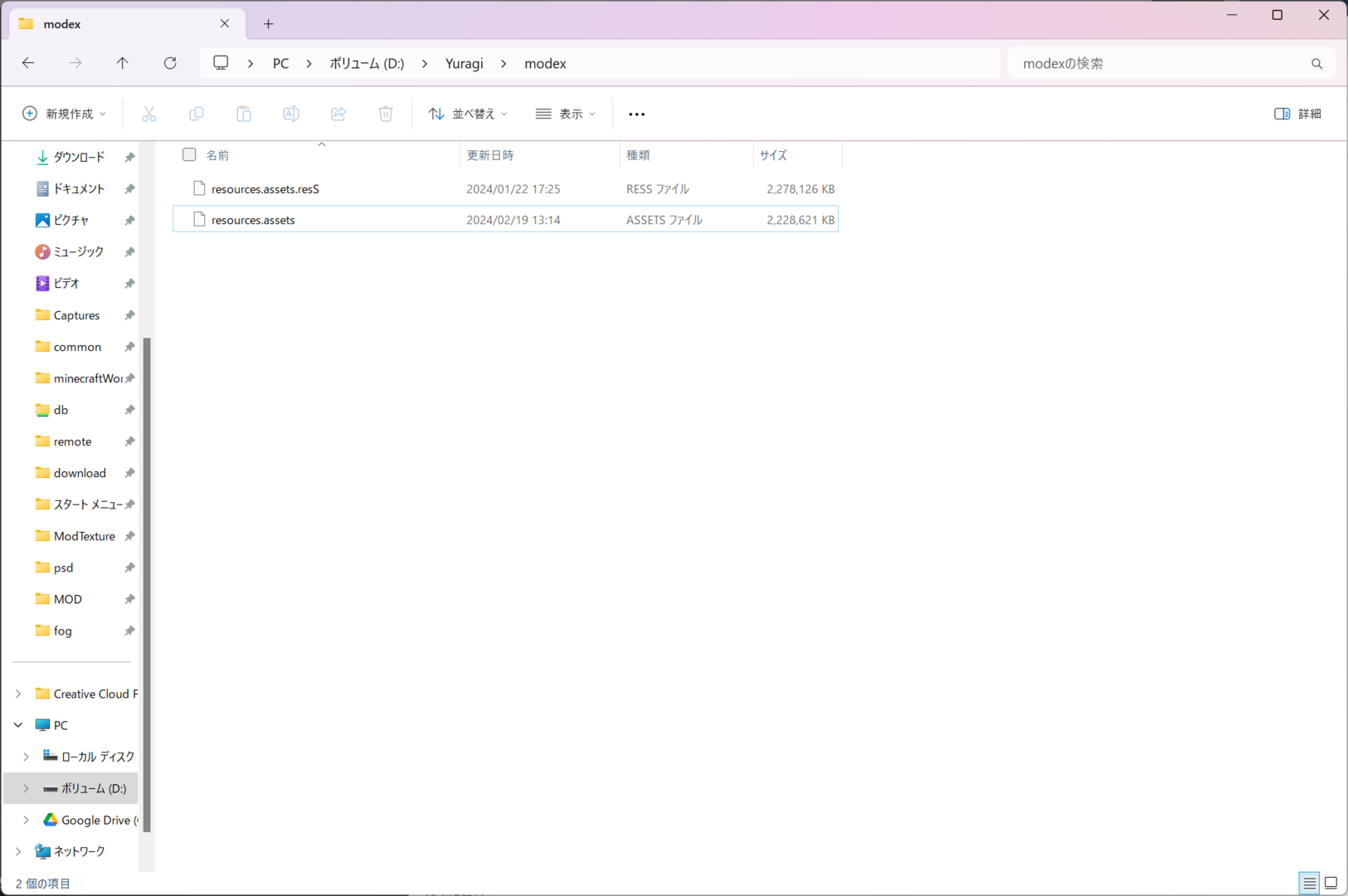
Task: Navigate up one folder level
Action: click(123, 63)
